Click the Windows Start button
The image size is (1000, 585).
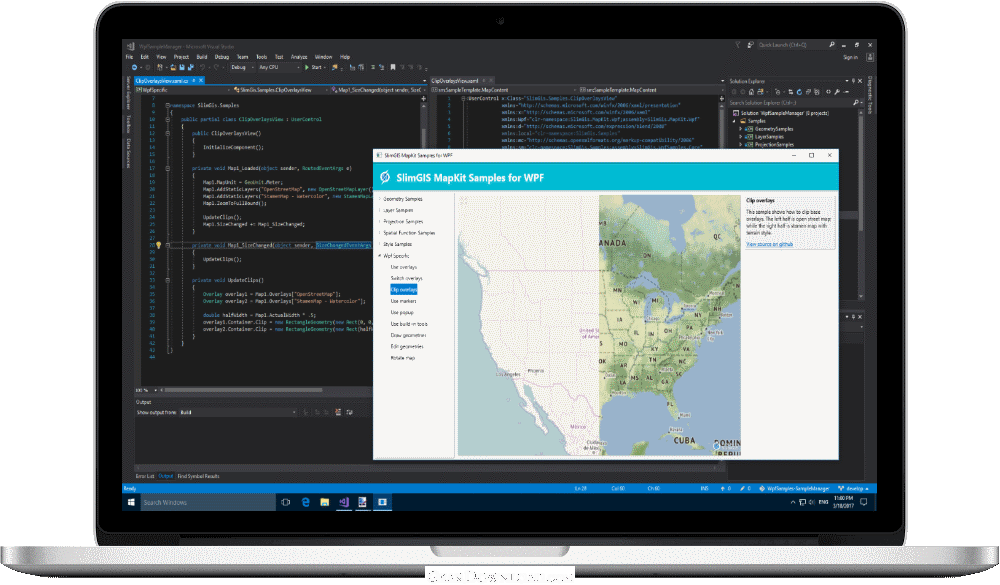click(131, 502)
